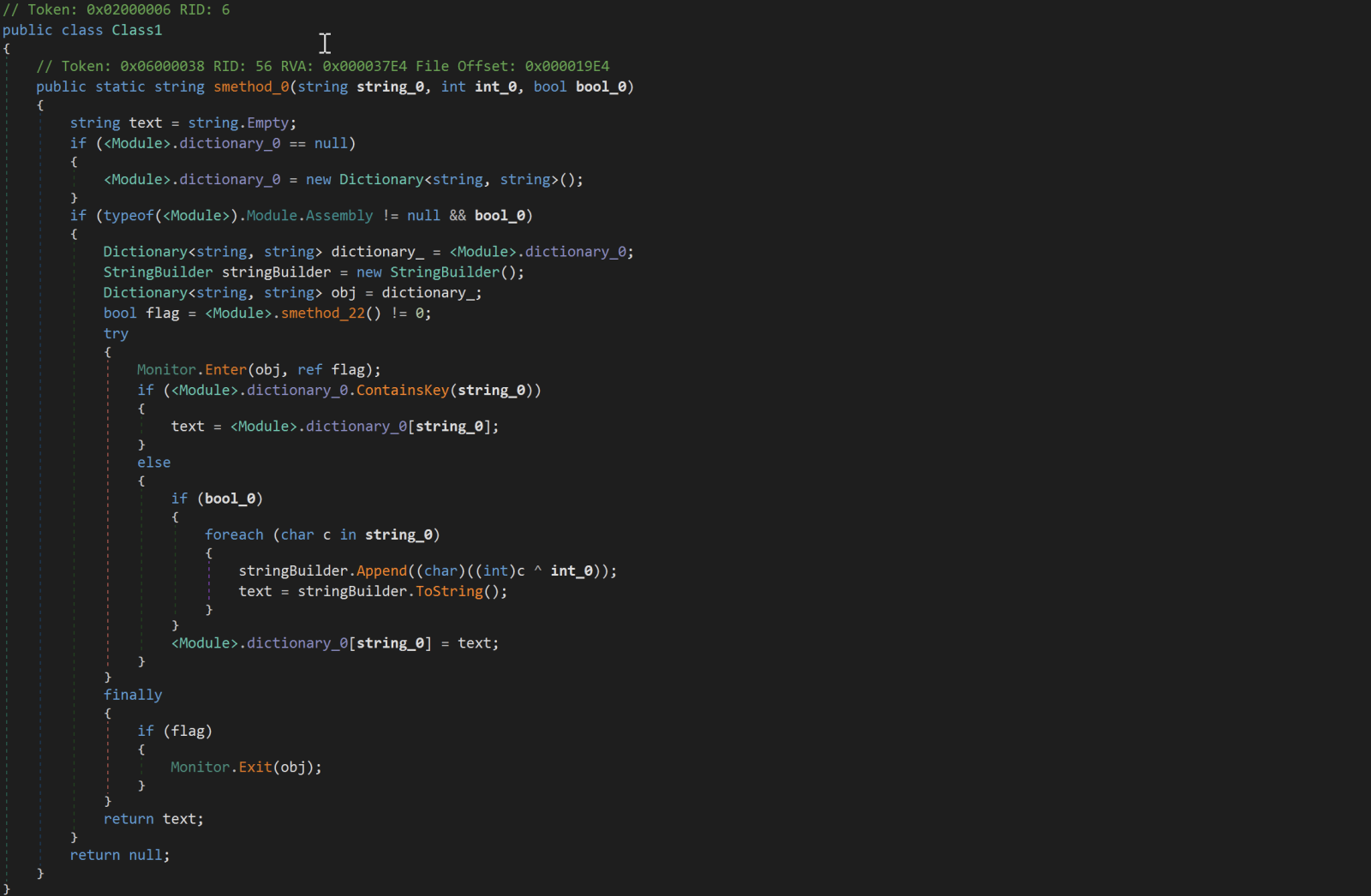
Task: Click the Enter method on Monitor
Action: click(x=225, y=370)
